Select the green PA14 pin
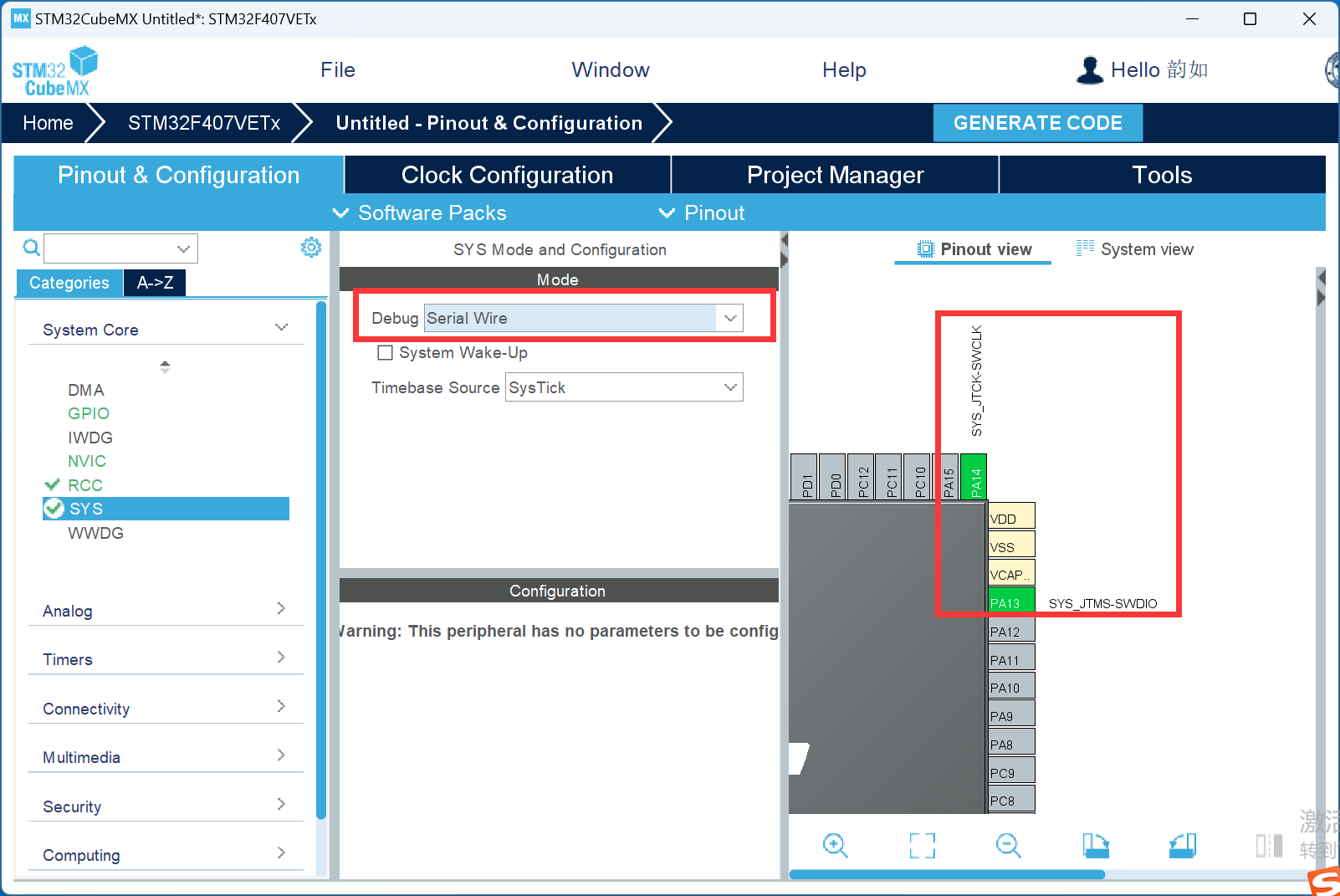The height and width of the screenshot is (896, 1340). point(974,477)
